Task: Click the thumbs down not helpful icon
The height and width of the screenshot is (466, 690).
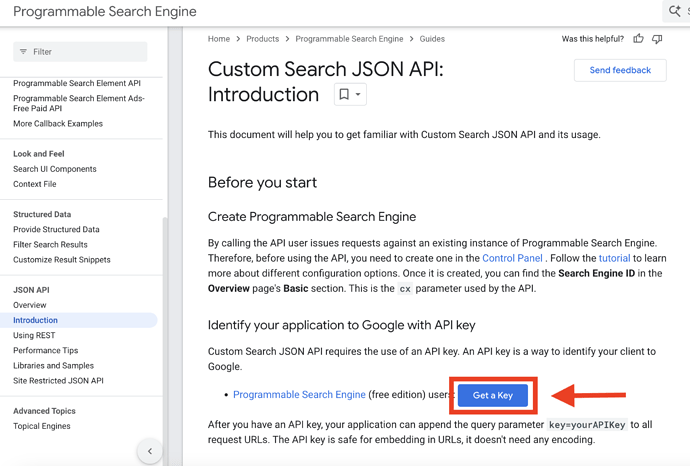Action: pos(657,39)
